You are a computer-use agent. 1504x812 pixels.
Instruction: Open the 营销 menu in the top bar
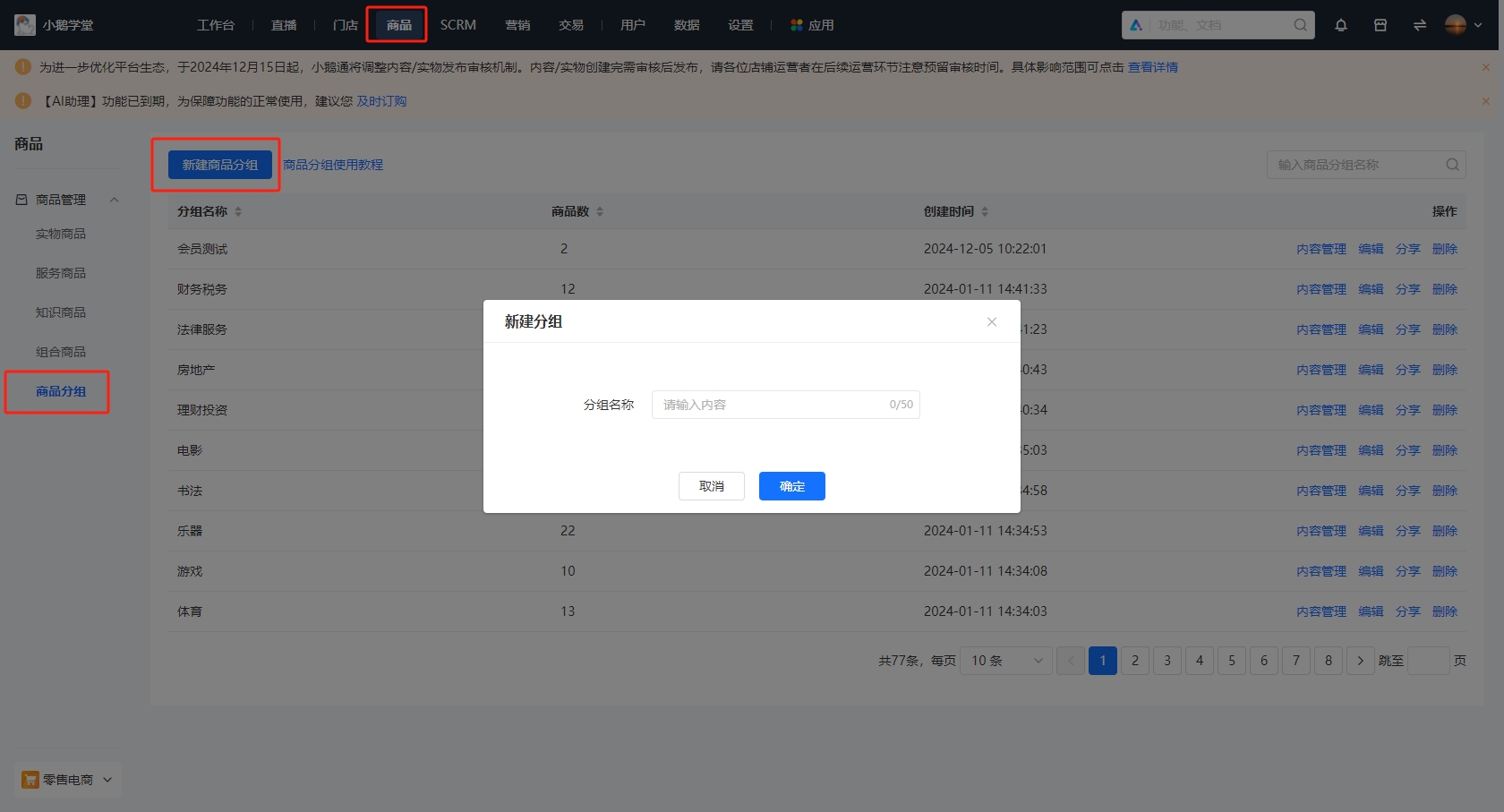(517, 24)
